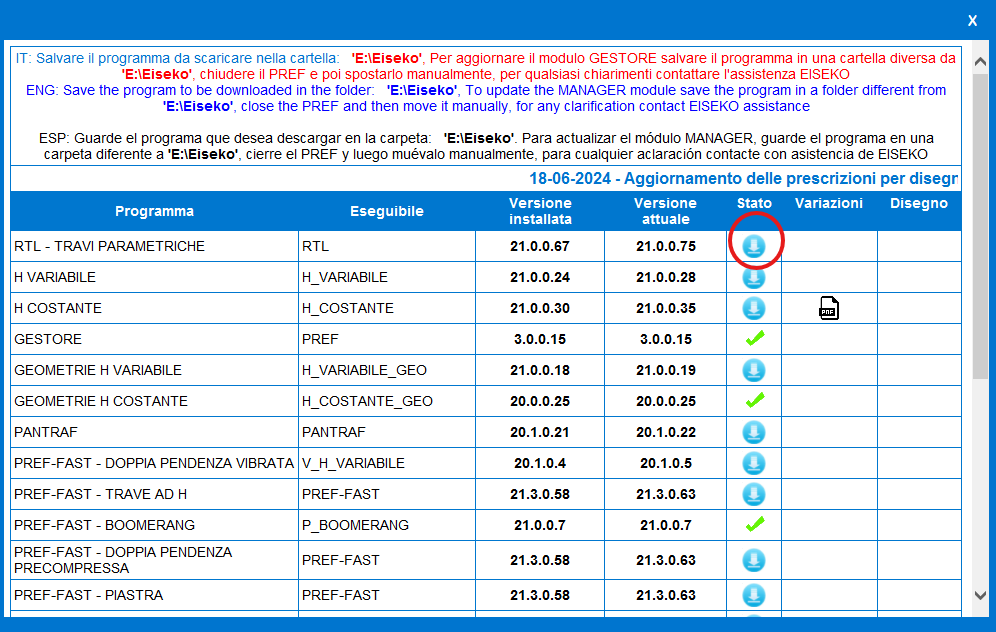Download GEOMETRIE H VARIABILE update

(x=754, y=370)
